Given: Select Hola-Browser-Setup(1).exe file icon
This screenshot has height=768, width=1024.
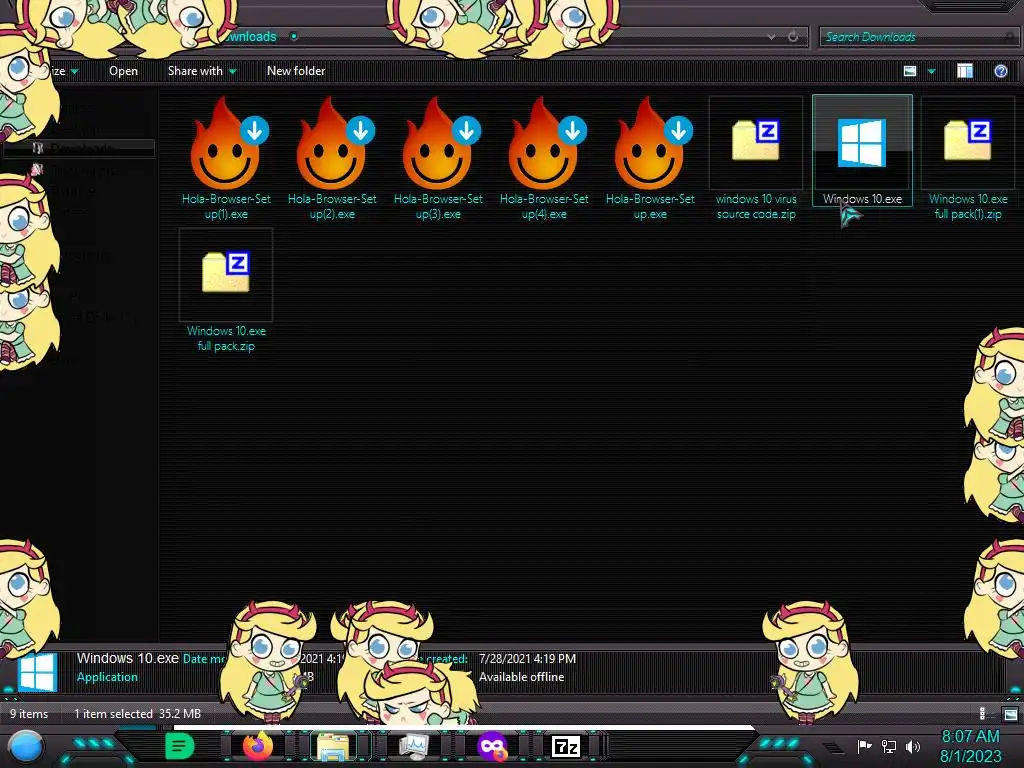Looking at the screenshot, I should 226,145.
